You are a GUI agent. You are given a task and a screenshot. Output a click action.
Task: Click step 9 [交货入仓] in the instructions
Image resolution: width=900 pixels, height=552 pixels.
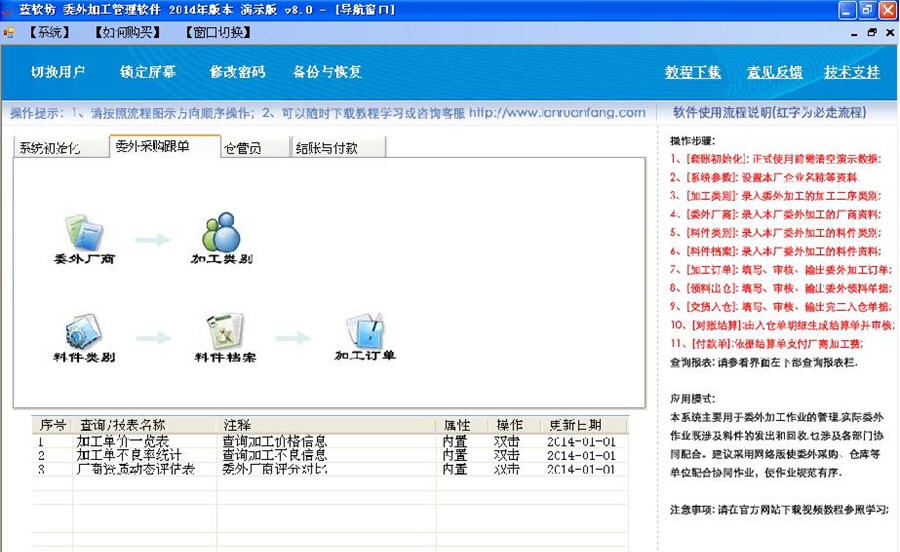tap(781, 306)
